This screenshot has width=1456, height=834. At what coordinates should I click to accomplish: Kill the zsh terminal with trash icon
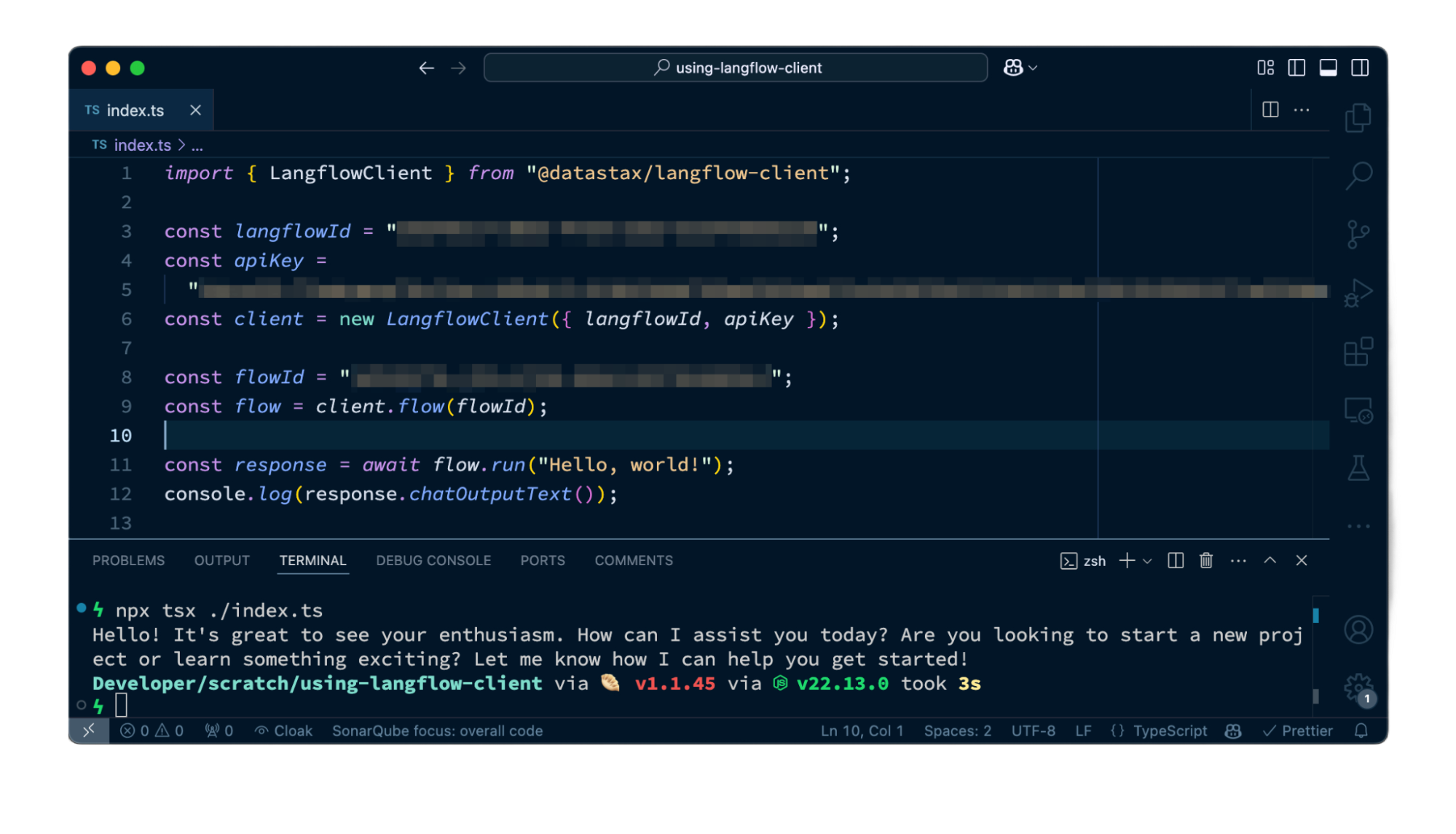(1205, 561)
